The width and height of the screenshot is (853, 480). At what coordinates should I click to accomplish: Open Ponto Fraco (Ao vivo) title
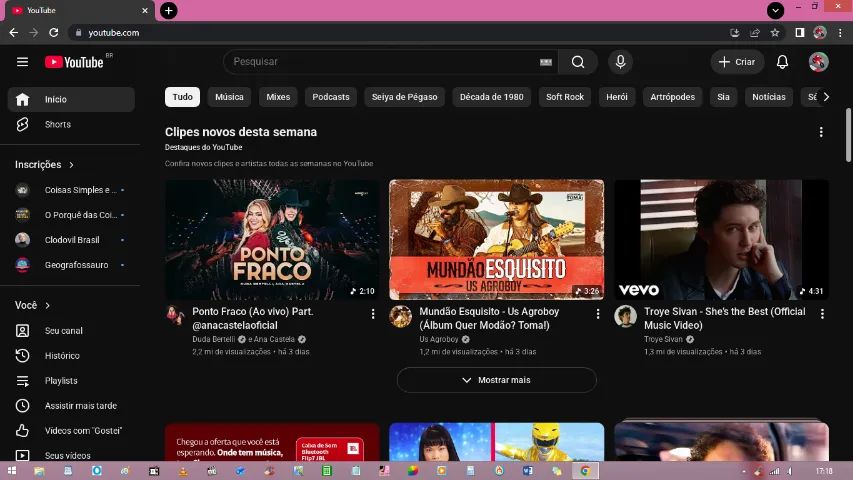click(252, 318)
